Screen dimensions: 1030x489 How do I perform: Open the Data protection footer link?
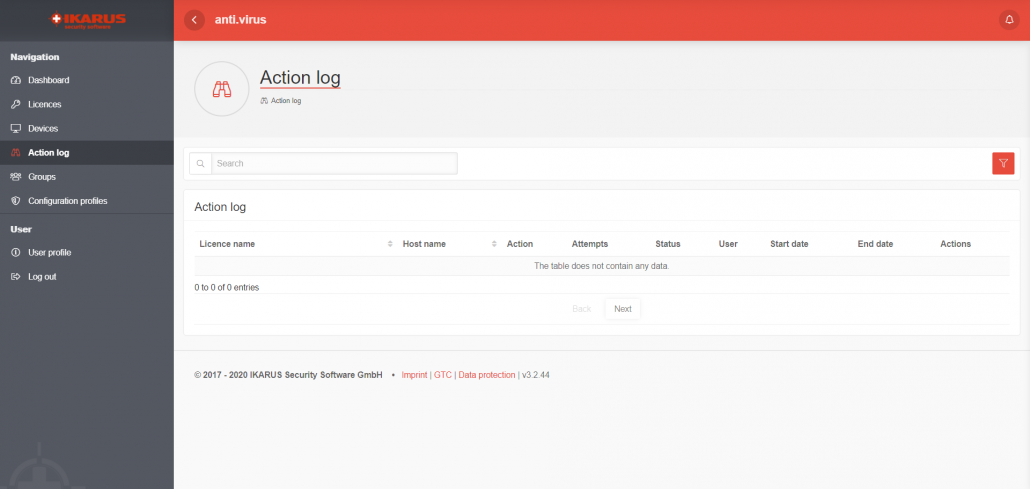pos(487,375)
